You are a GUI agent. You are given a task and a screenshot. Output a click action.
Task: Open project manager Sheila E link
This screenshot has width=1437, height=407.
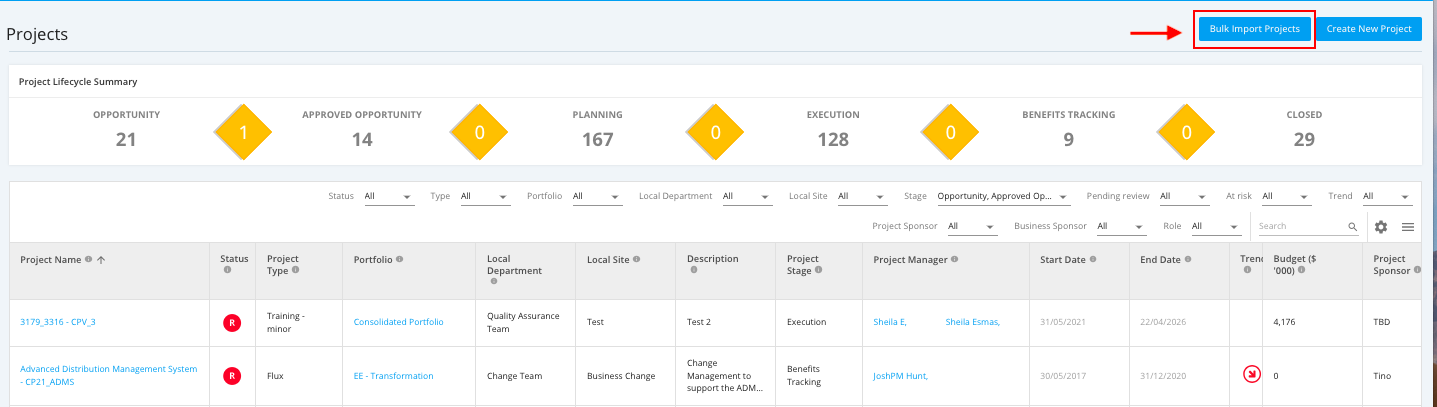pyautogui.click(x=890, y=322)
